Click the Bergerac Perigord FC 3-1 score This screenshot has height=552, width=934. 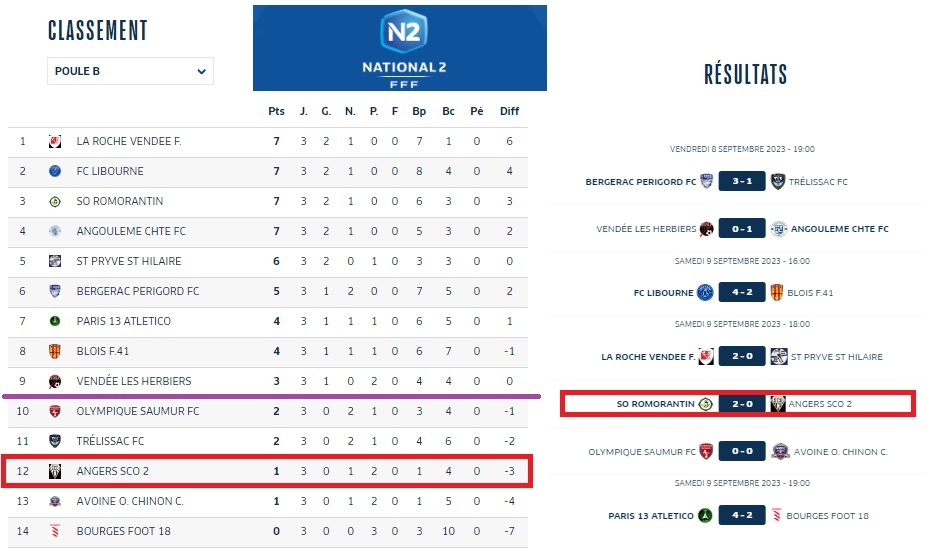[742, 182]
